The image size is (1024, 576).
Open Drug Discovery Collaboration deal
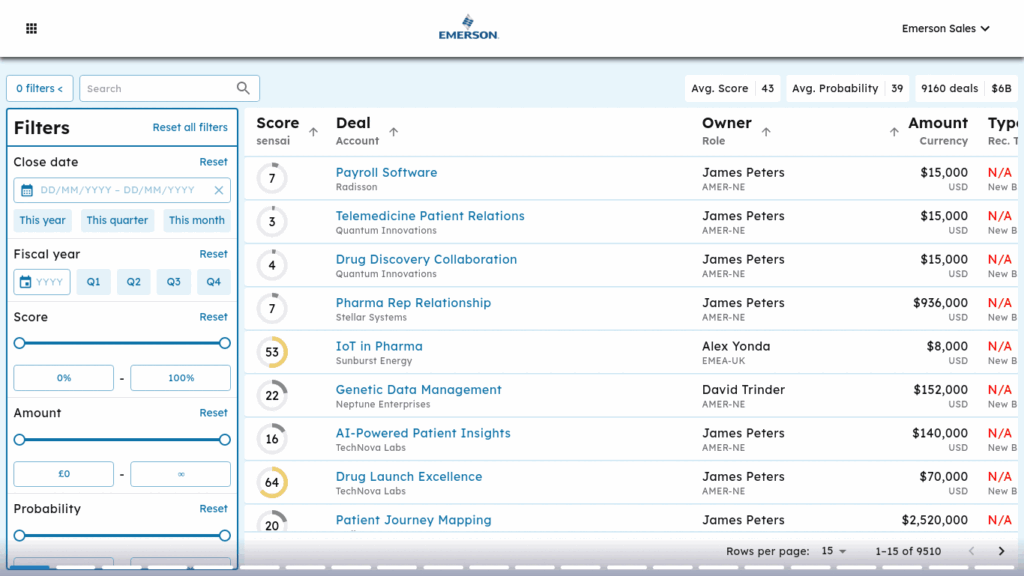pyautogui.click(x=426, y=259)
